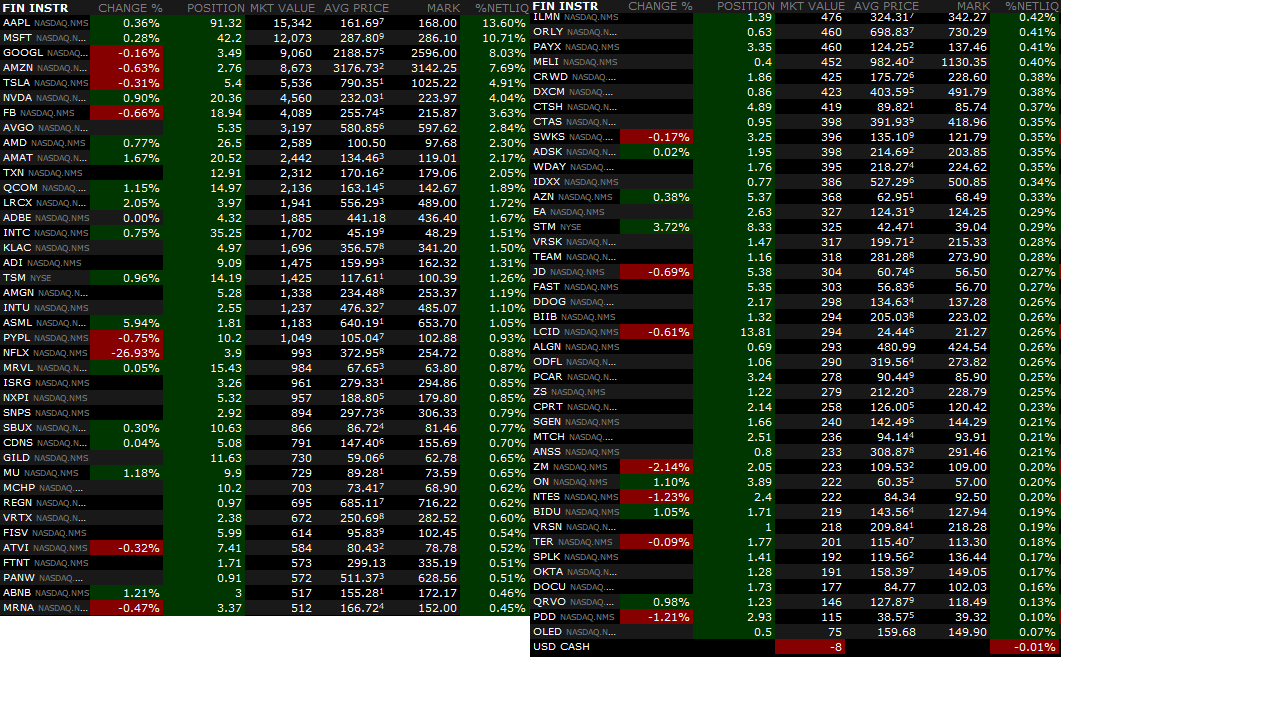Click STM's 3.72% change cell

[x=656, y=226]
